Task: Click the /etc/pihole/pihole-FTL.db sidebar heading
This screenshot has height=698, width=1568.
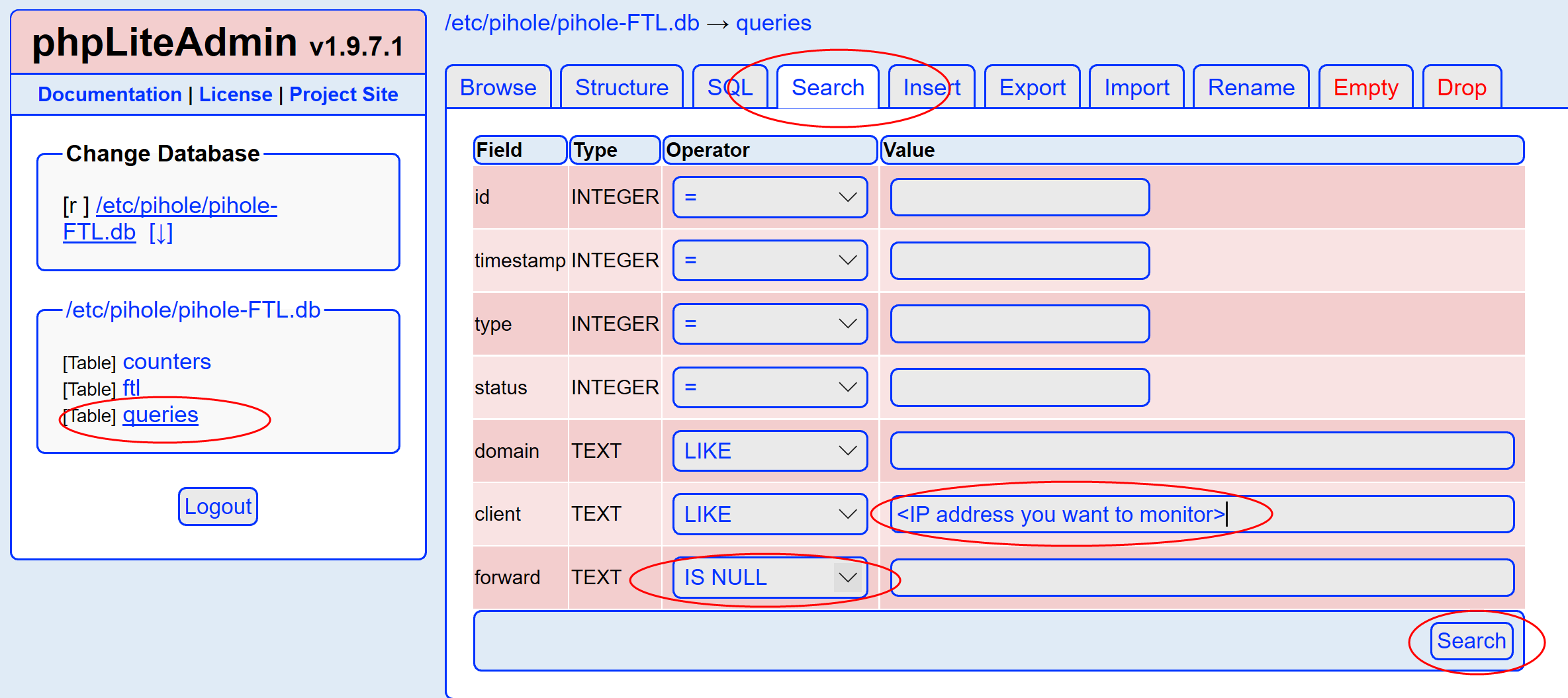Action: [x=193, y=310]
